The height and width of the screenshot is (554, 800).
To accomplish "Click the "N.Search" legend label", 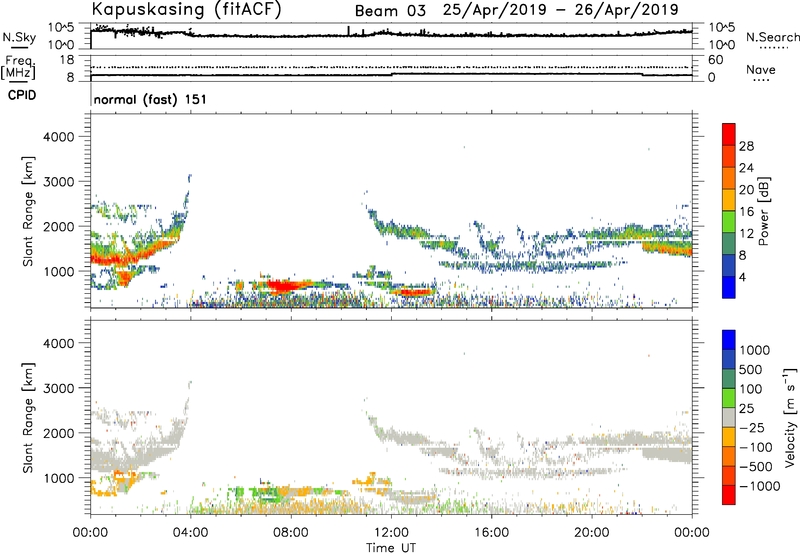I will pyautogui.click(x=772, y=37).
